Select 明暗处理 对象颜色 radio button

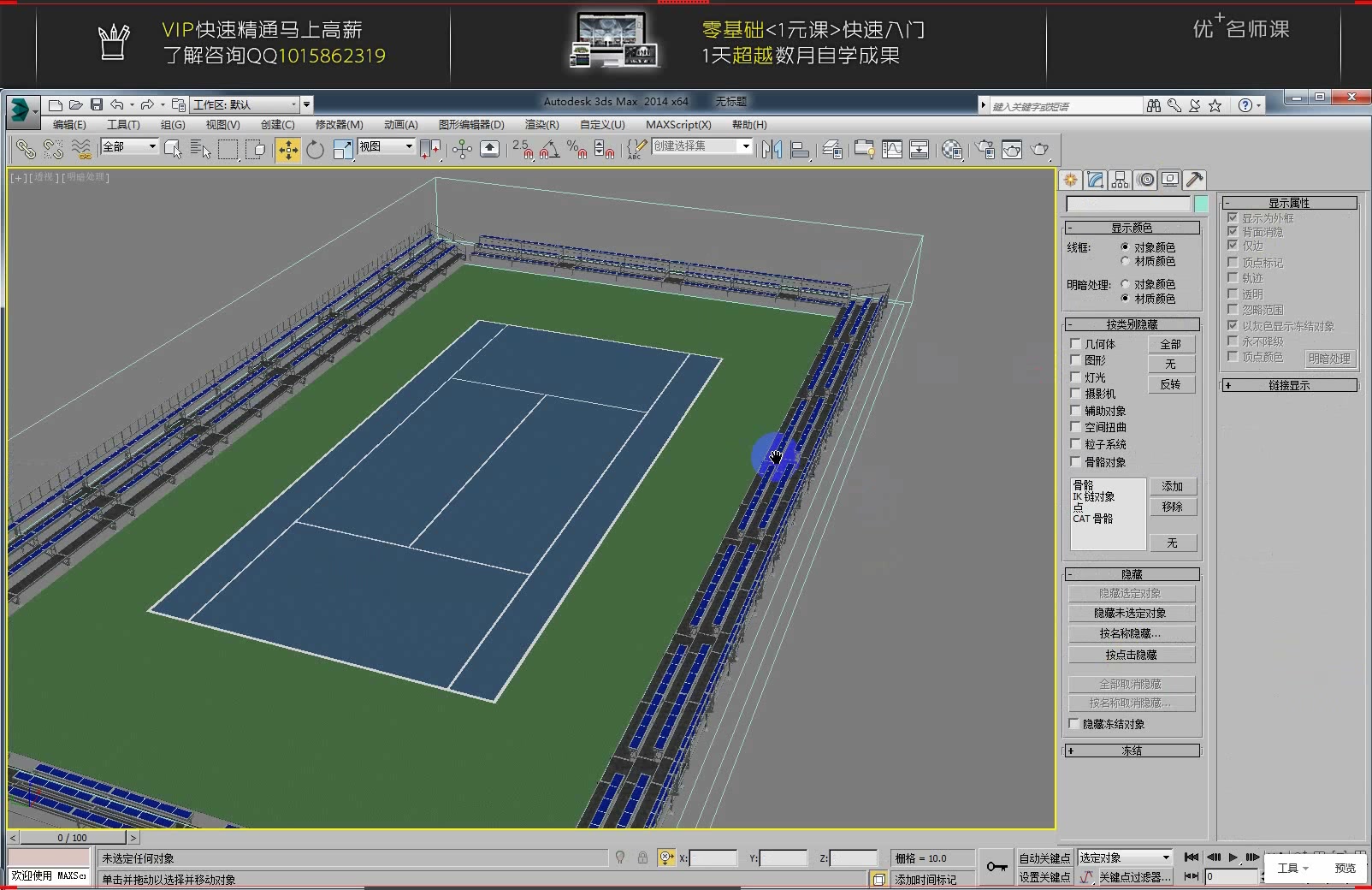click(x=1125, y=284)
